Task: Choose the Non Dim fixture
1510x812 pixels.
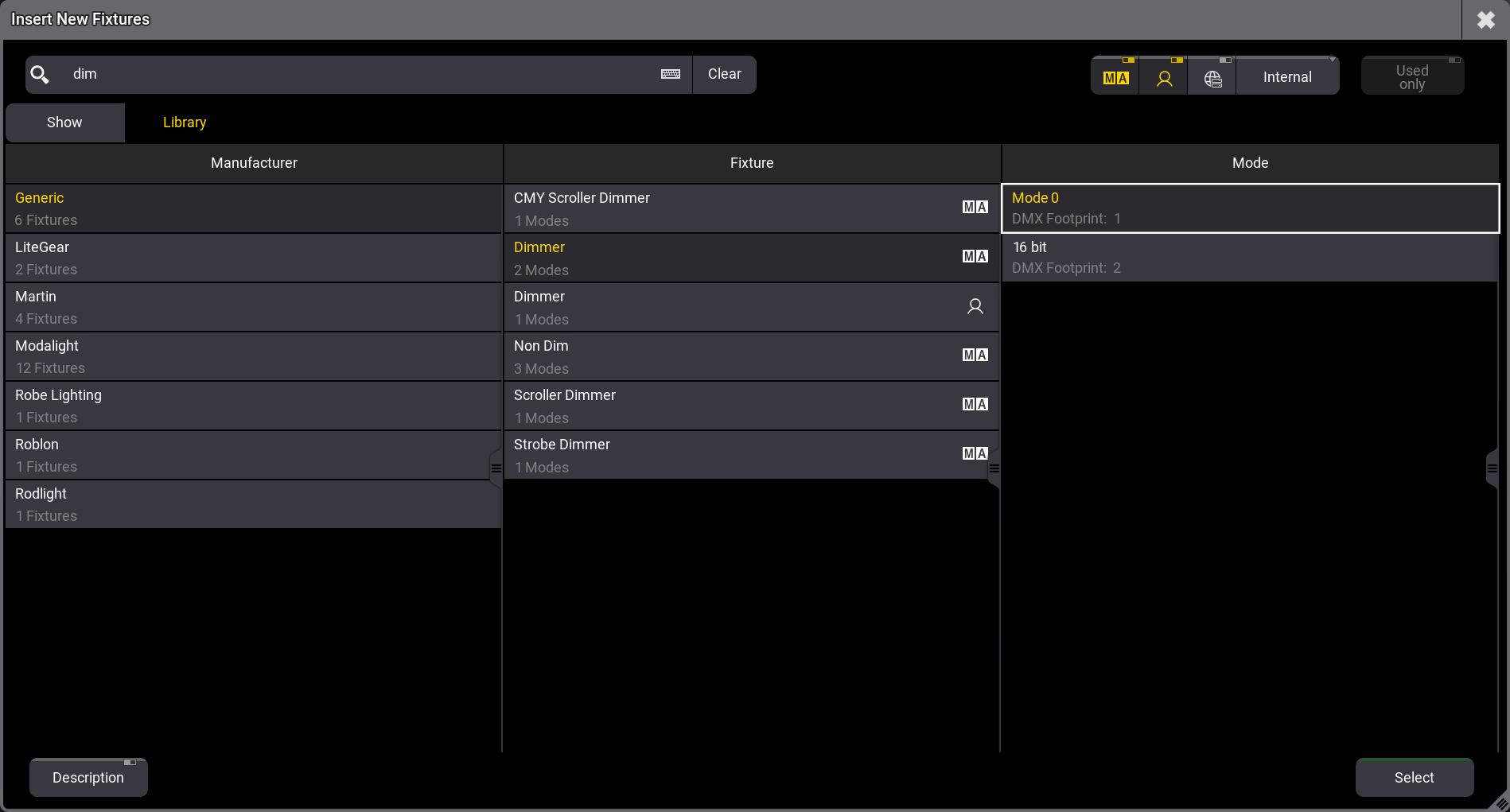Action: tap(751, 356)
